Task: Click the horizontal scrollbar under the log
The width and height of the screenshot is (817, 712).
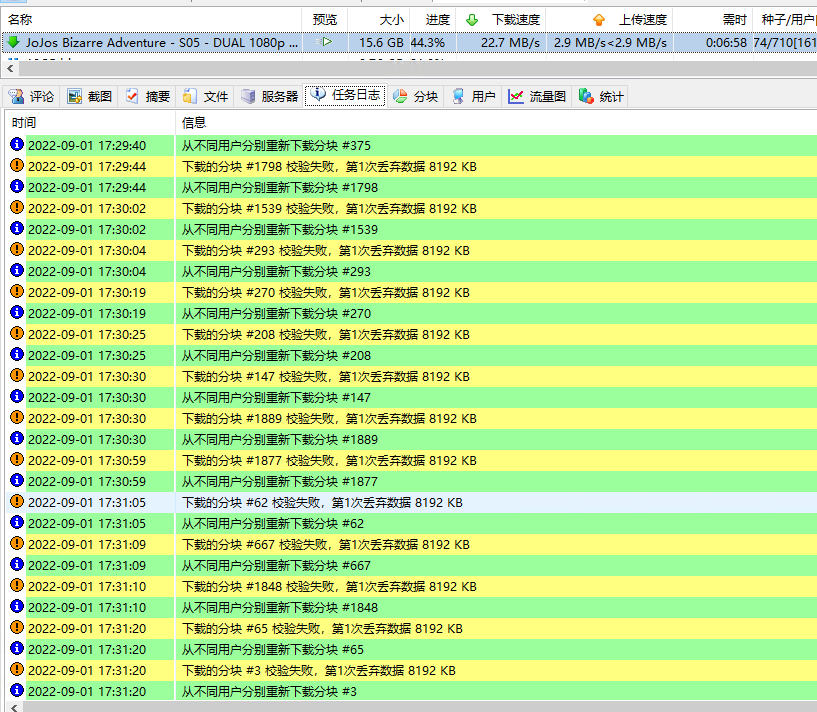Action: pyautogui.click(x=400, y=706)
